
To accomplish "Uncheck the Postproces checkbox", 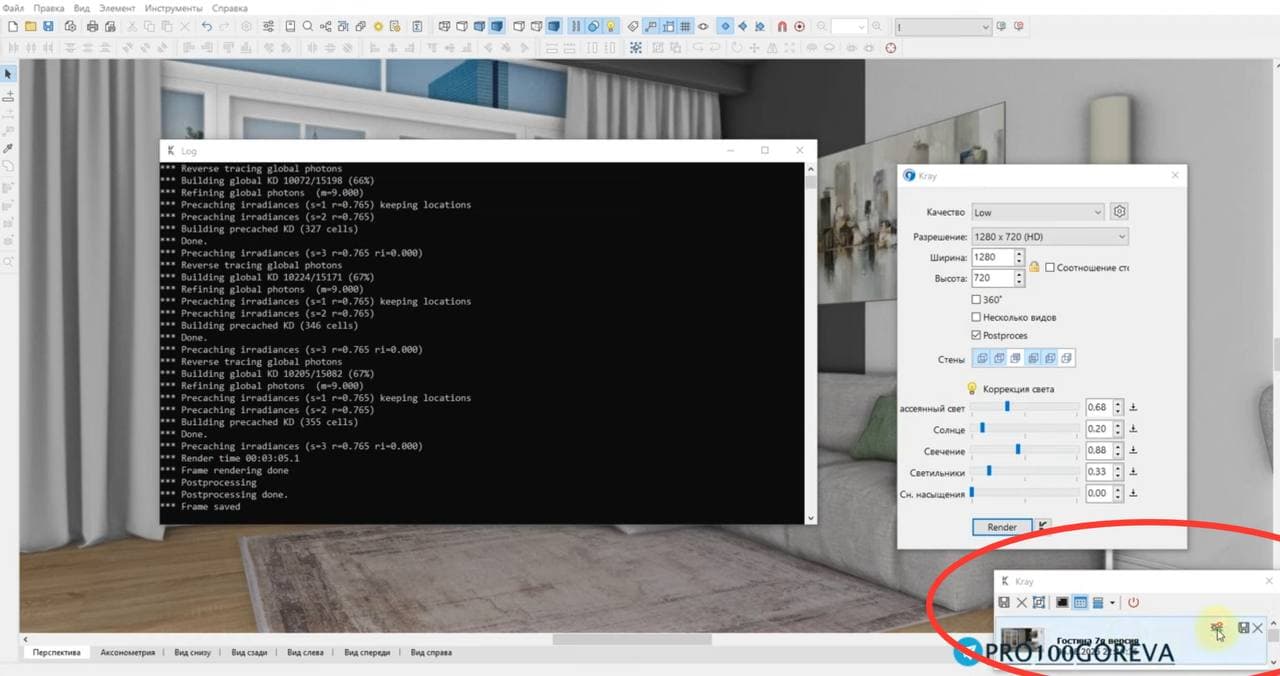I will pyautogui.click(x=976, y=335).
